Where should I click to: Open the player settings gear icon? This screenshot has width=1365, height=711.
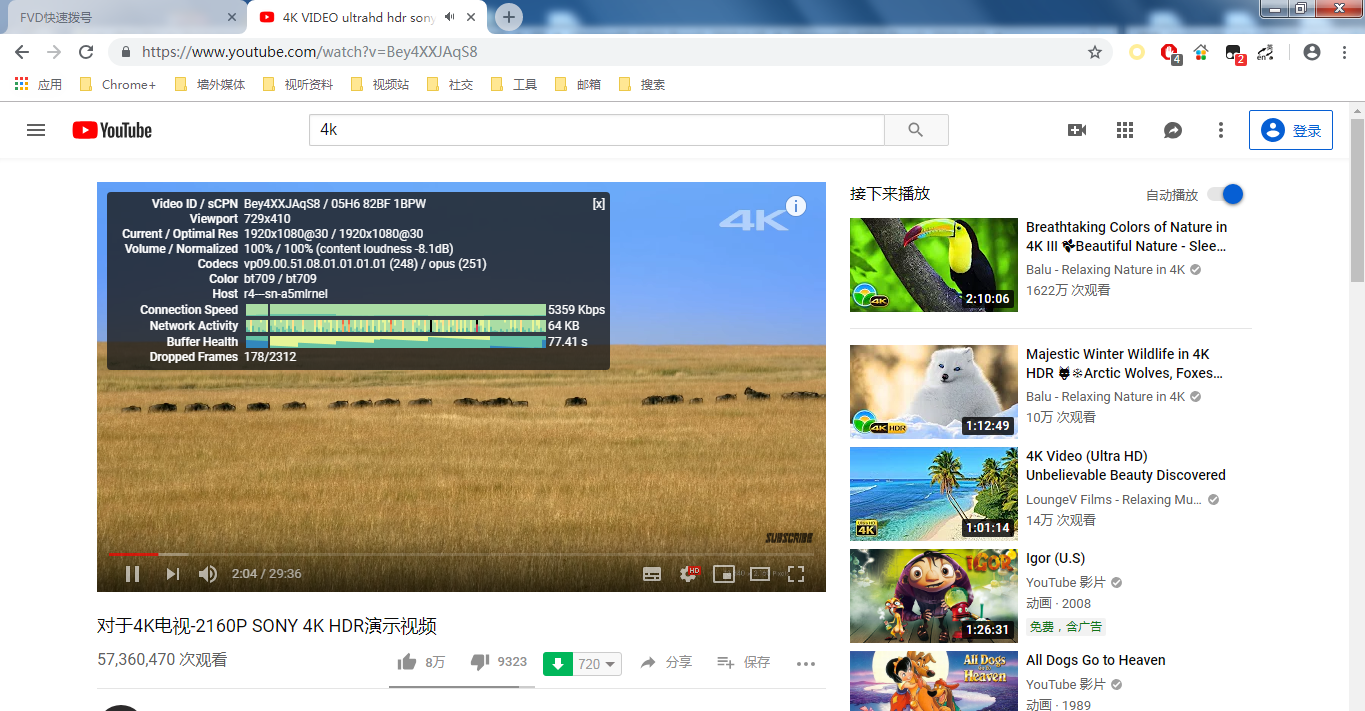[x=688, y=574]
